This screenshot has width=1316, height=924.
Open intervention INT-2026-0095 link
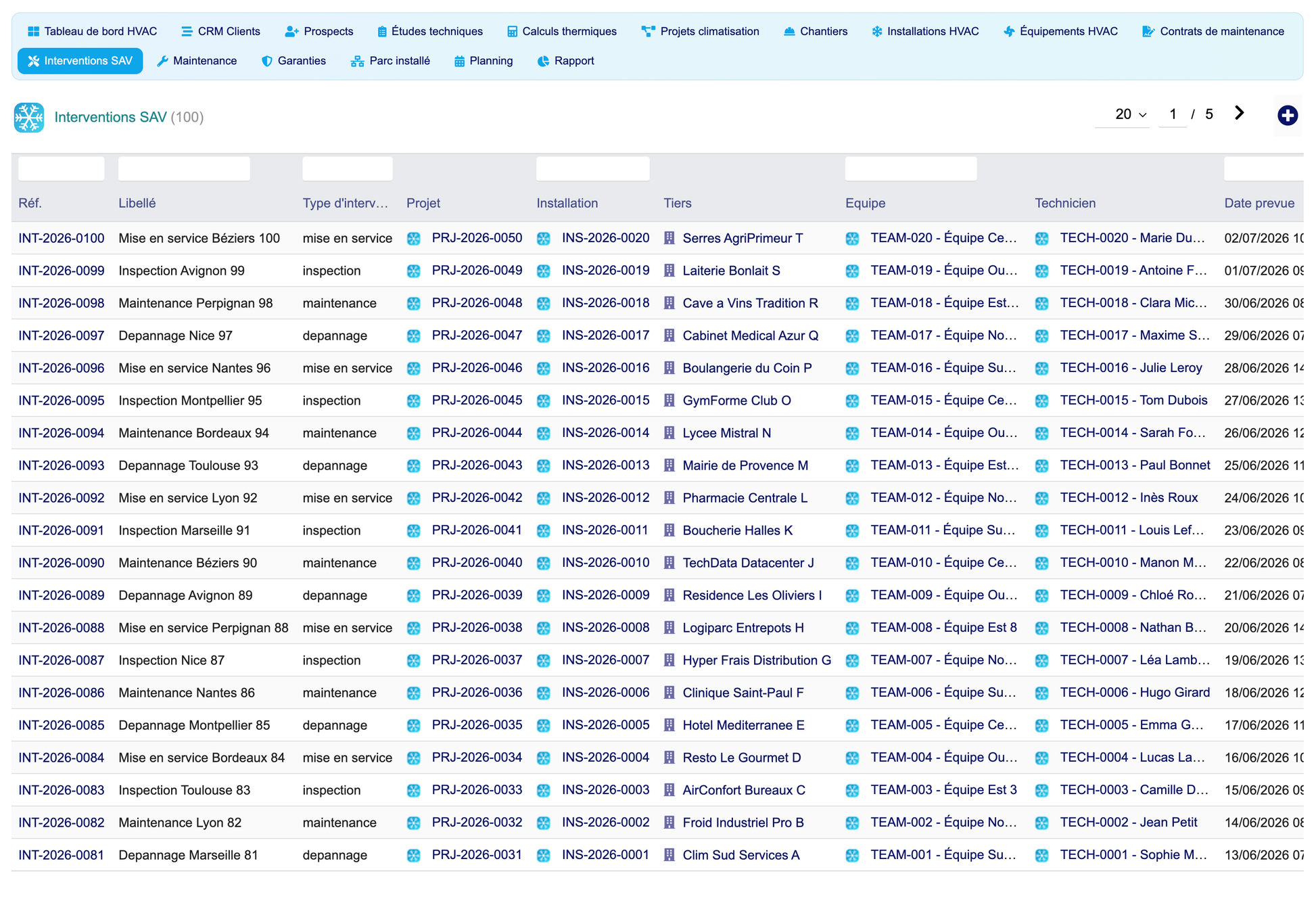point(62,400)
